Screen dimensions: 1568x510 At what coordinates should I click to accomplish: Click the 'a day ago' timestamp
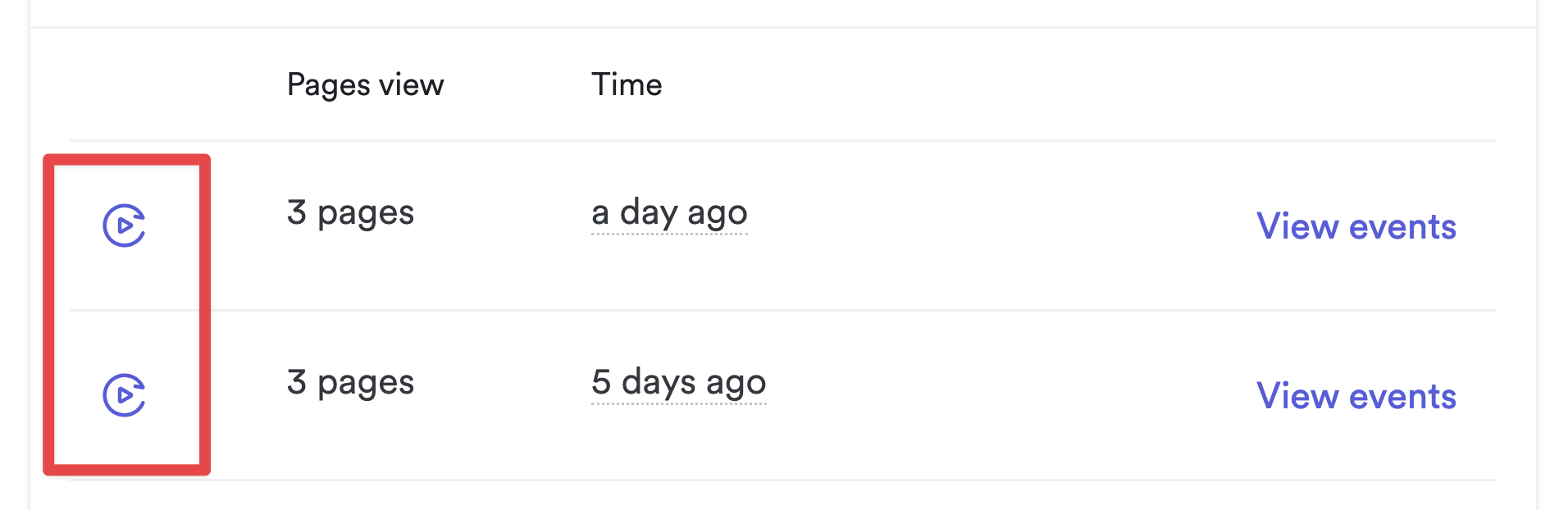coord(669,213)
